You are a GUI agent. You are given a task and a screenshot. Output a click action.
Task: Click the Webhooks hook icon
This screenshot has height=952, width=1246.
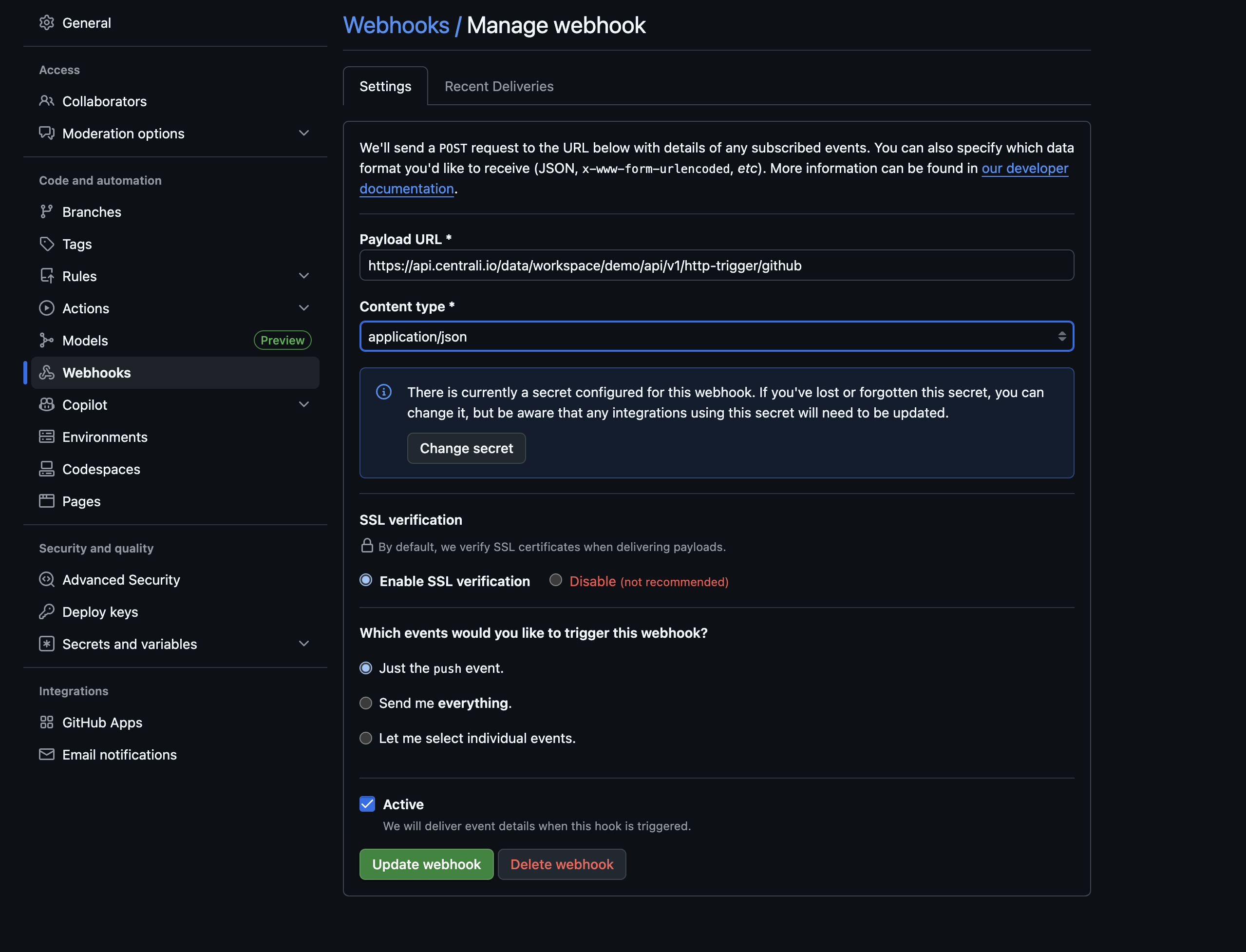(x=48, y=372)
